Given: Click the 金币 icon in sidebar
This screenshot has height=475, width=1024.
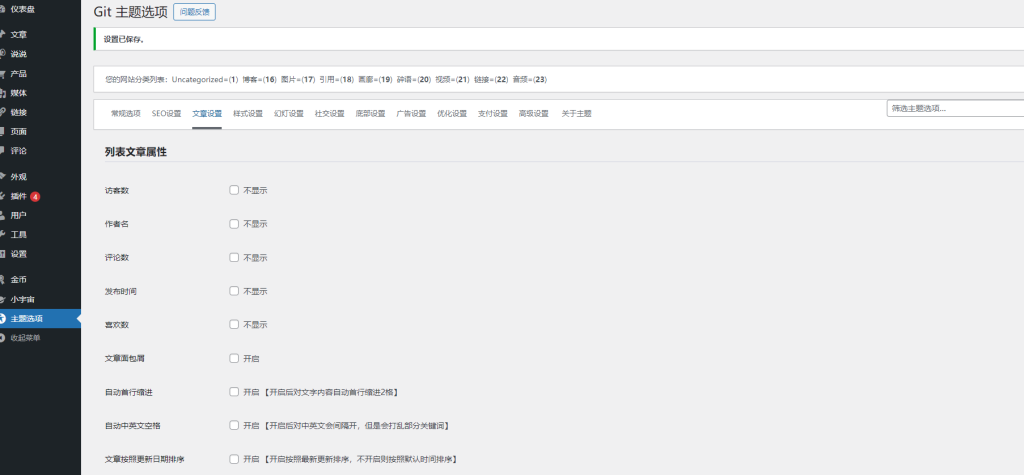Looking at the screenshot, I should tap(2, 280).
